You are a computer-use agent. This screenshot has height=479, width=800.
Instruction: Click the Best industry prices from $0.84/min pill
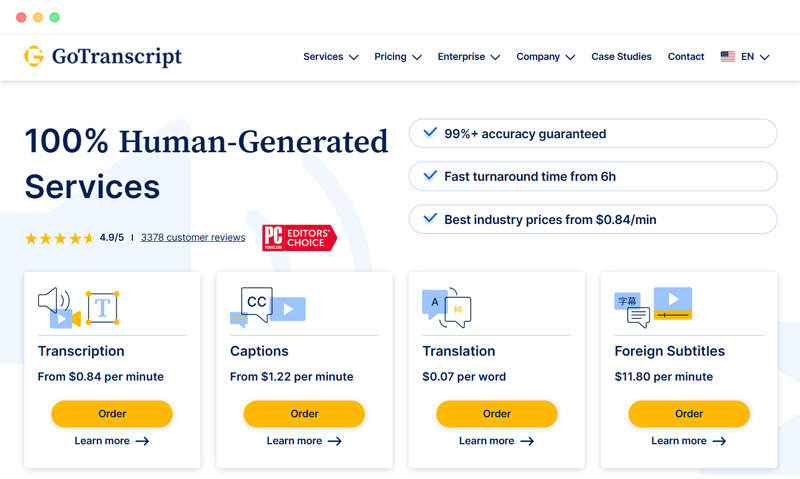pos(593,219)
